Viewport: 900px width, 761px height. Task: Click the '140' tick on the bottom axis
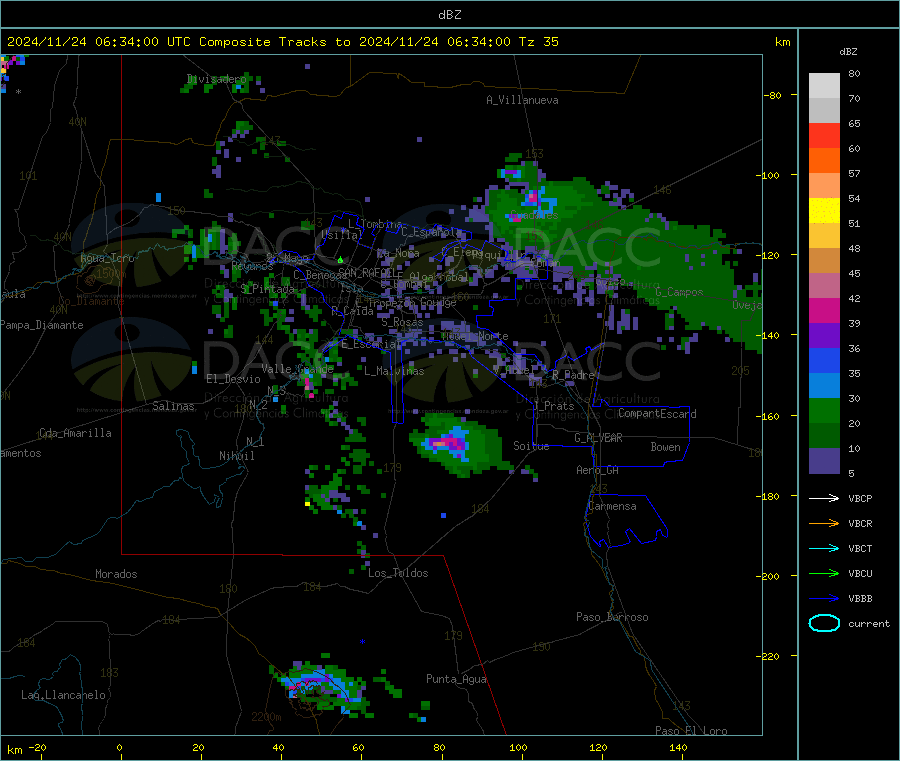678,747
